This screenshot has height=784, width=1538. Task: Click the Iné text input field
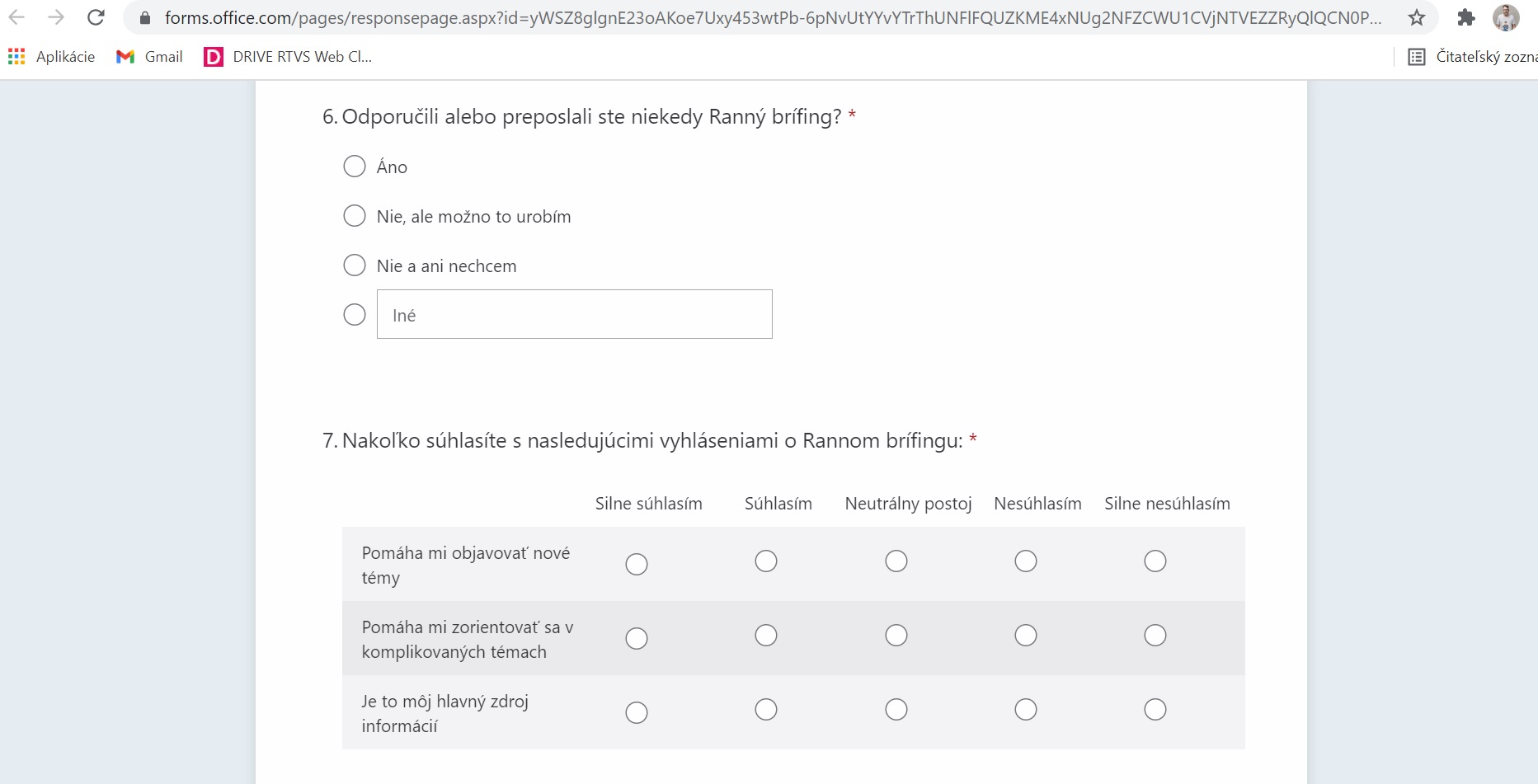[574, 315]
